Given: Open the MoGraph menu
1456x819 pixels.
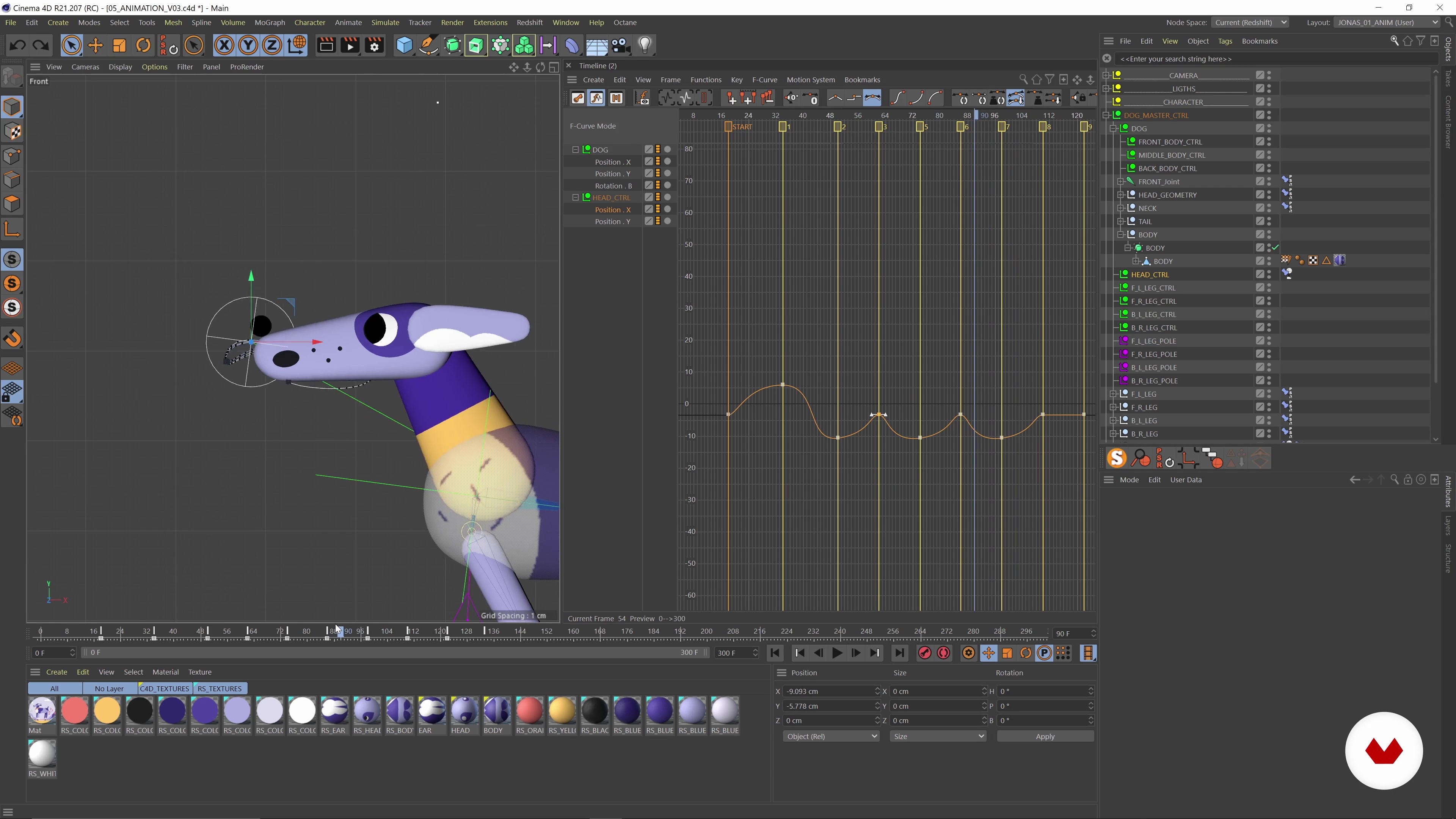Looking at the screenshot, I should click(x=270, y=23).
